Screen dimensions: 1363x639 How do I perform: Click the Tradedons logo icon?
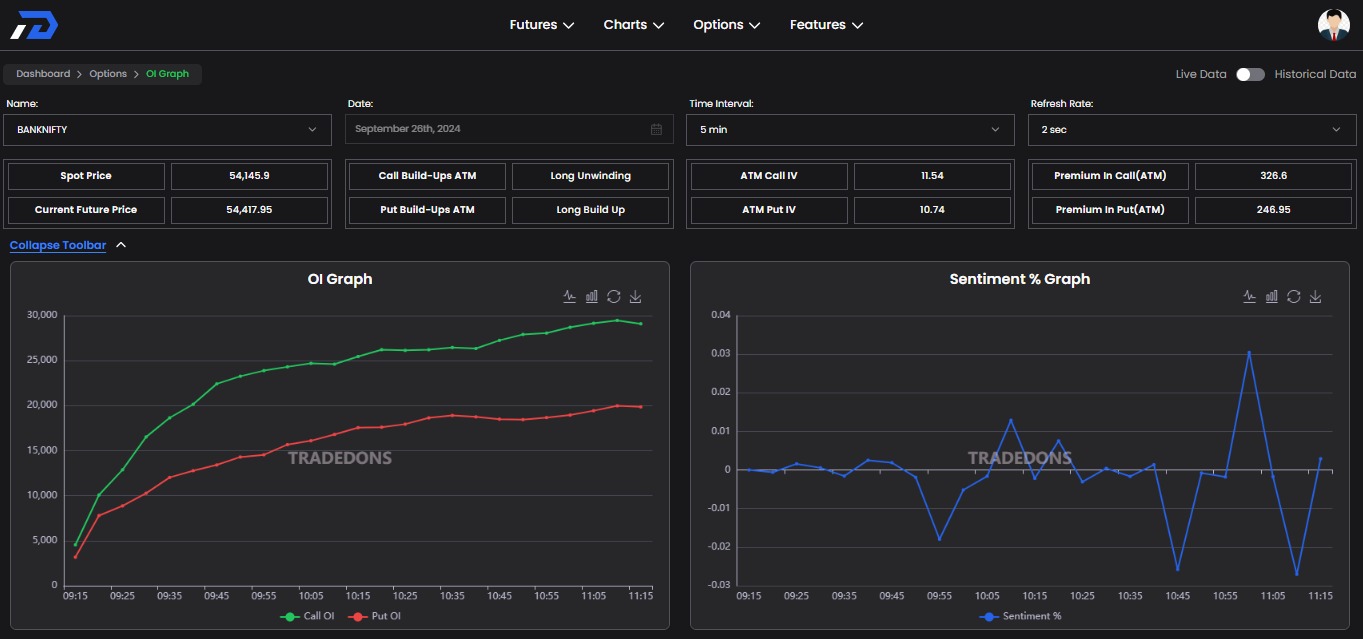tap(34, 25)
